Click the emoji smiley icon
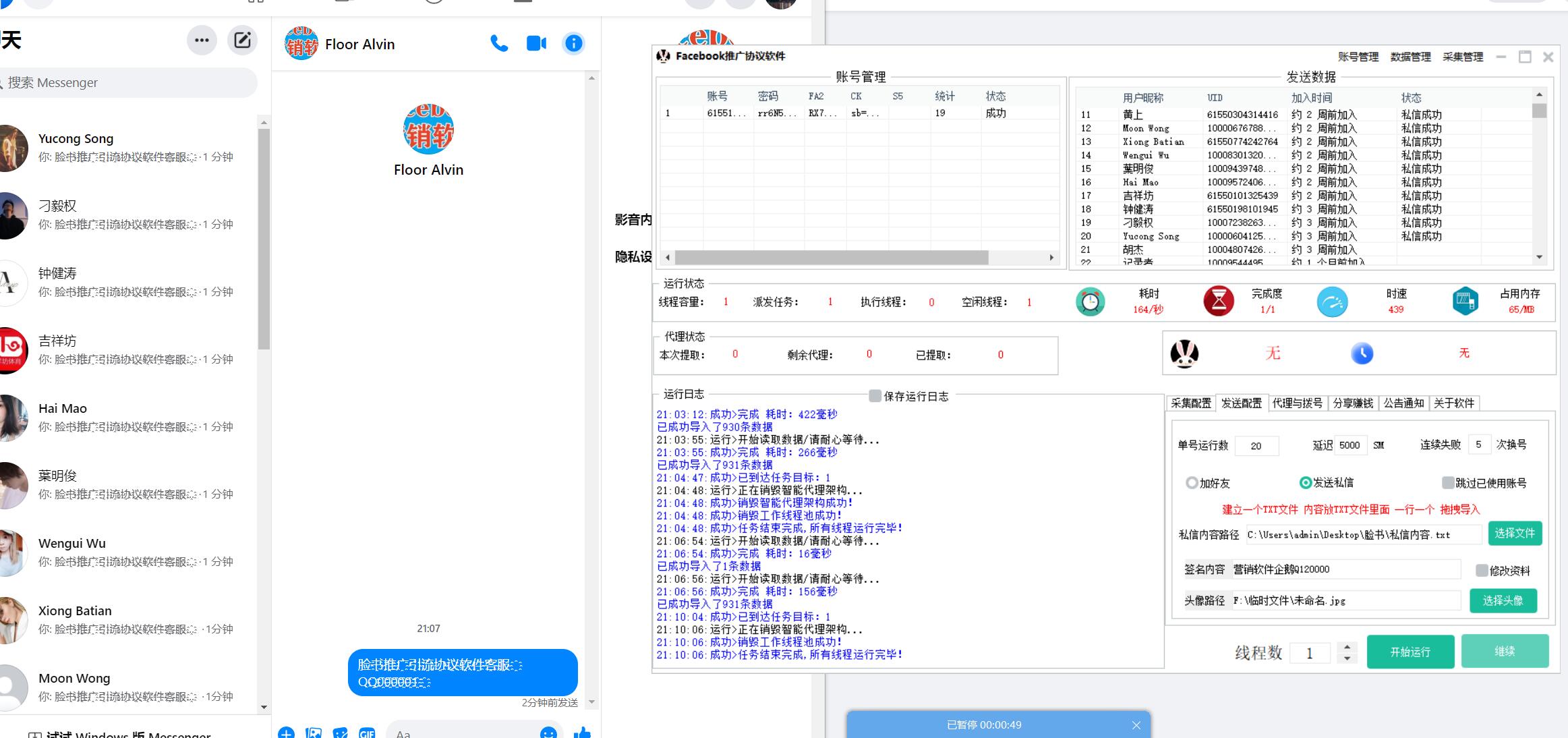This screenshot has height=738, width=1568. (548, 733)
